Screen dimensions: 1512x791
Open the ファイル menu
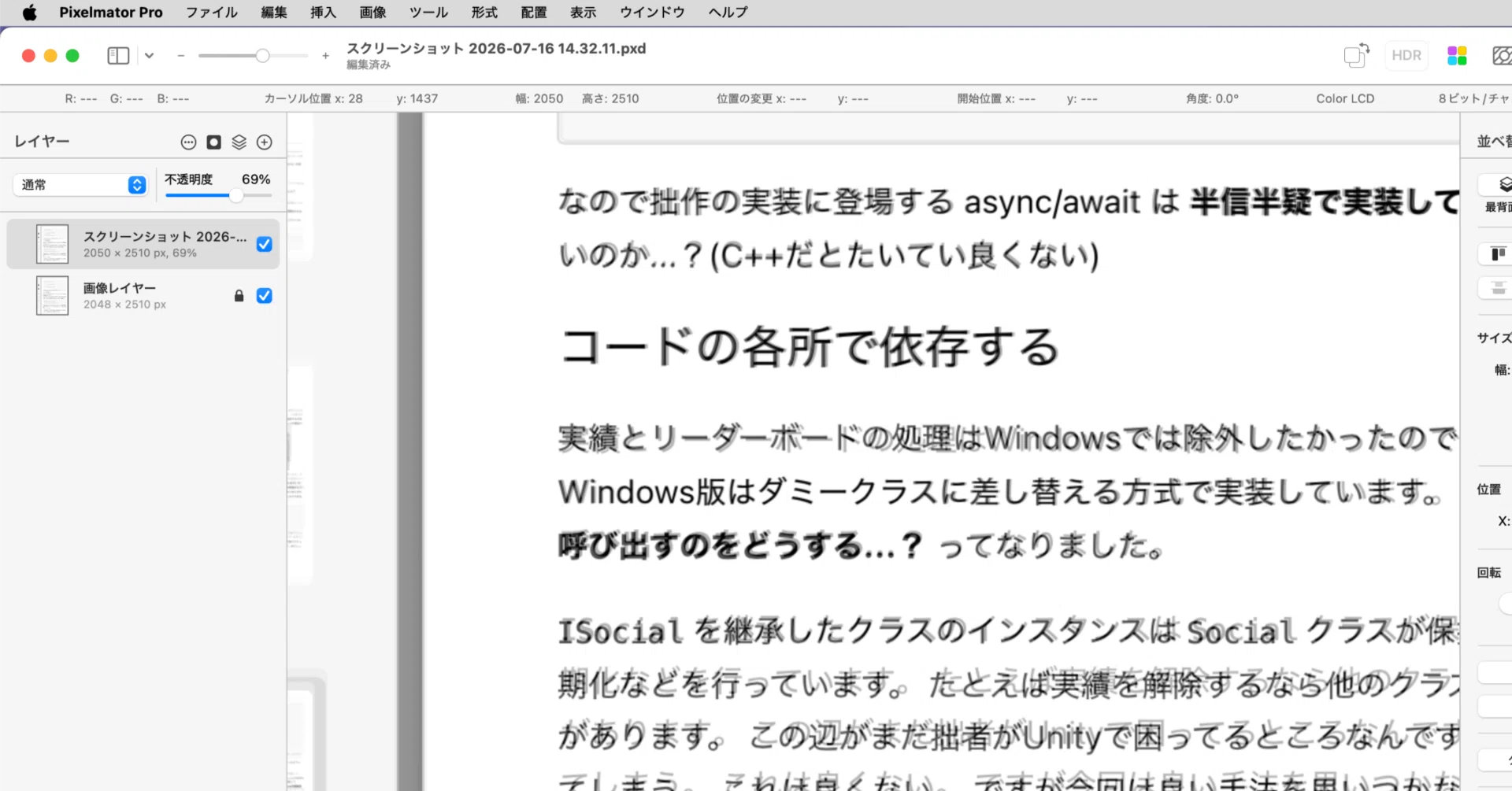[x=211, y=13]
